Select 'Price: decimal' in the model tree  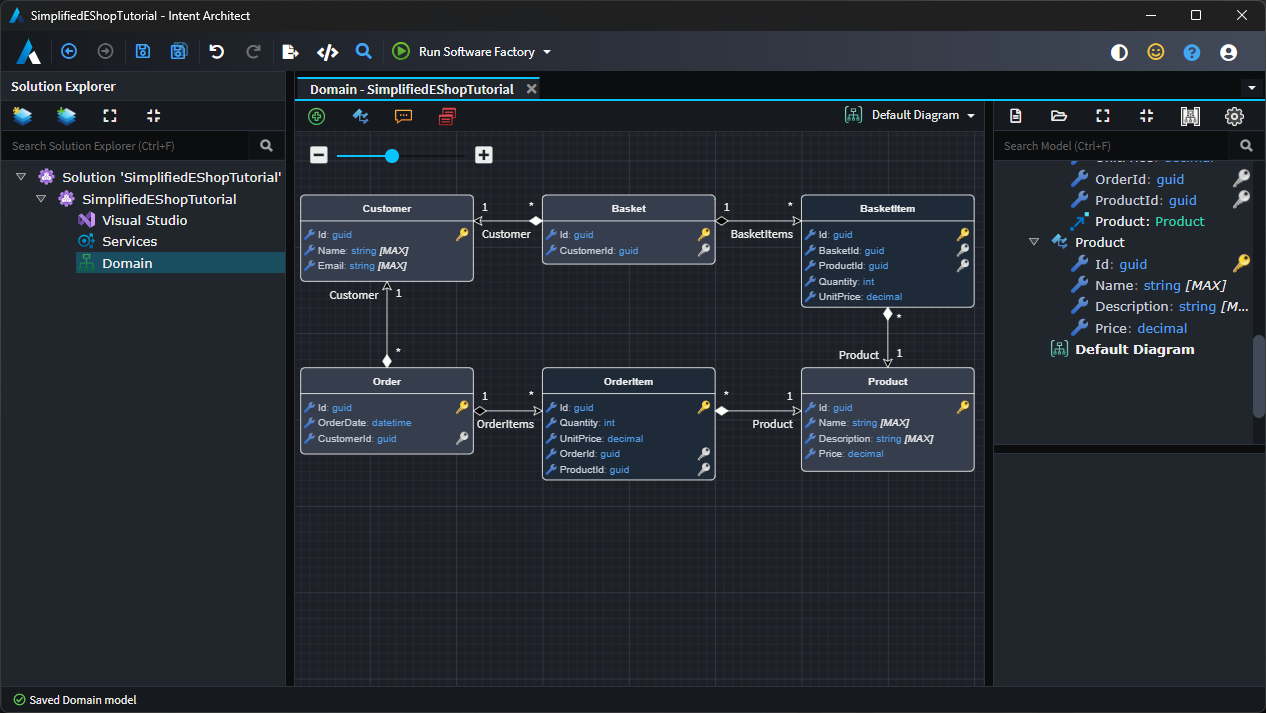click(1141, 328)
